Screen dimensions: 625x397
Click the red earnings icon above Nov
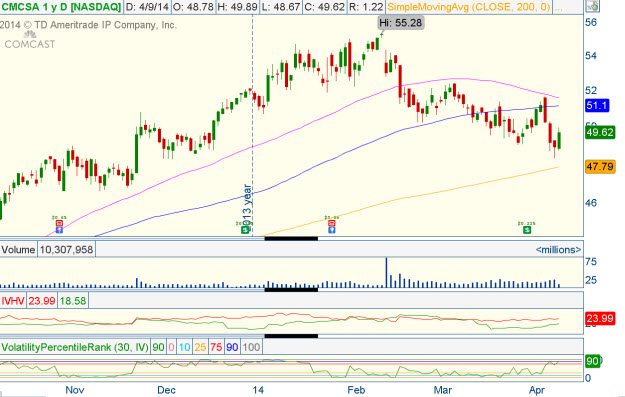tap(59, 223)
